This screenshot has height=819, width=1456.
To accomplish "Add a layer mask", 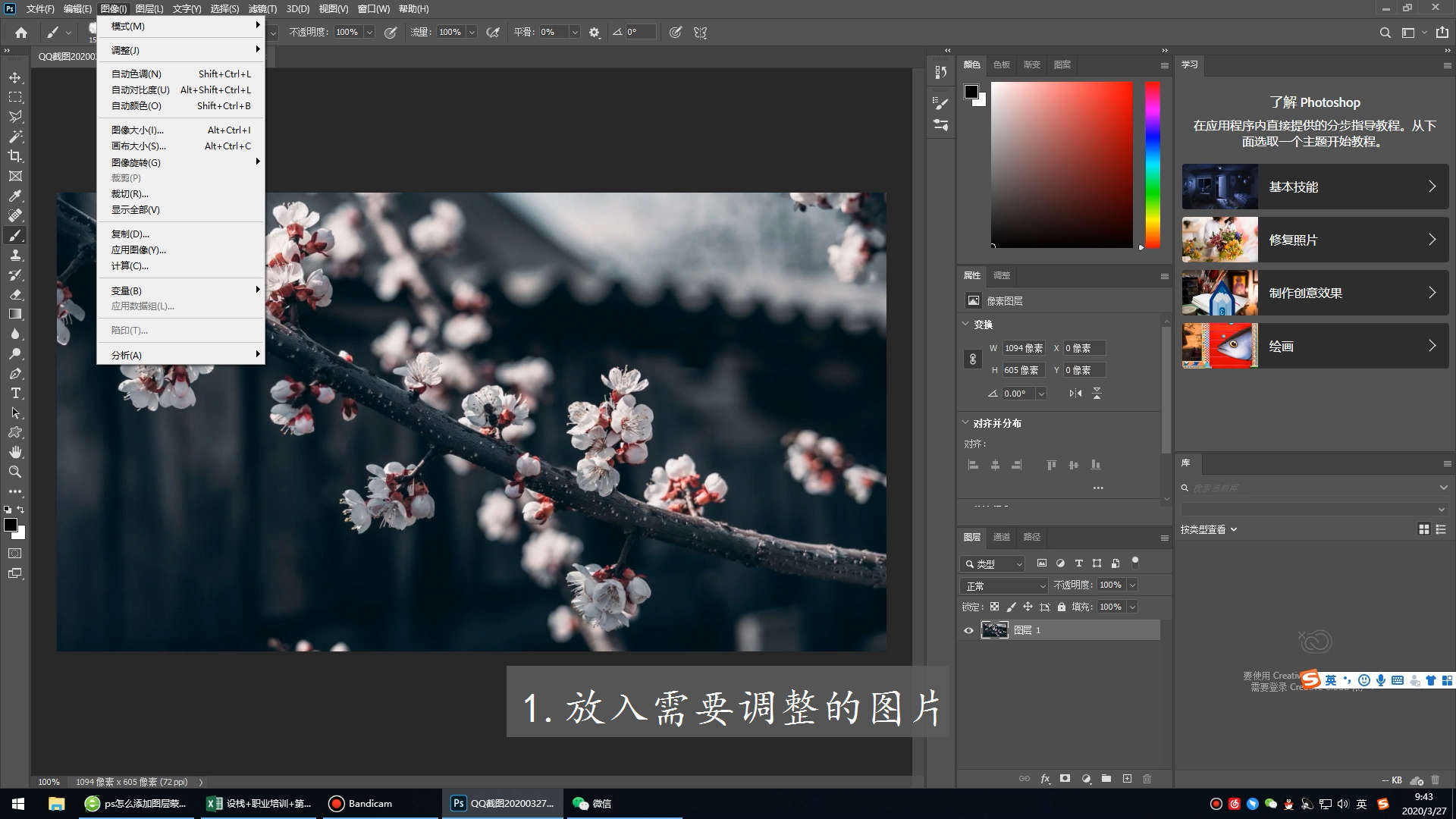I will [1065, 779].
